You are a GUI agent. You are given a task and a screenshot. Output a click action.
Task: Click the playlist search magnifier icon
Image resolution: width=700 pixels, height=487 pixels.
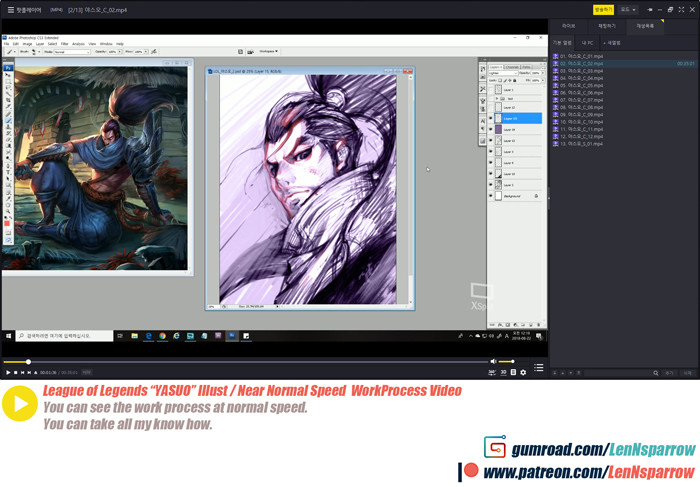pyautogui.click(x=656, y=373)
